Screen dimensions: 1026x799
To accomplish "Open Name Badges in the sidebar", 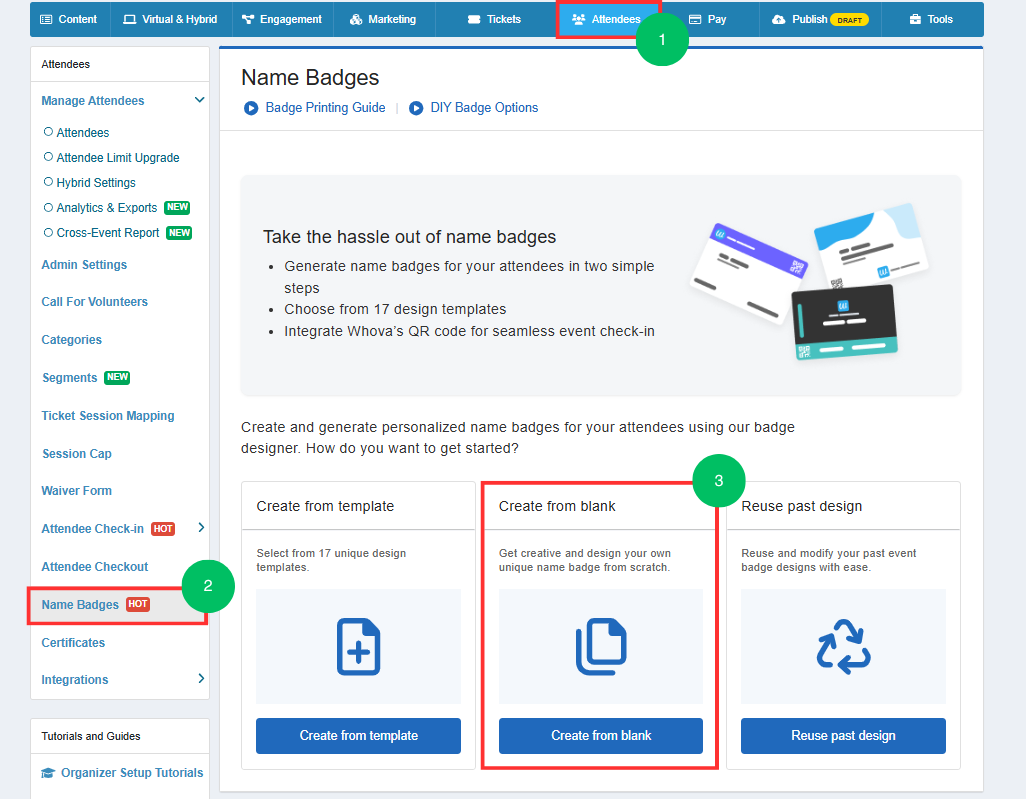I will click(80, 605).
